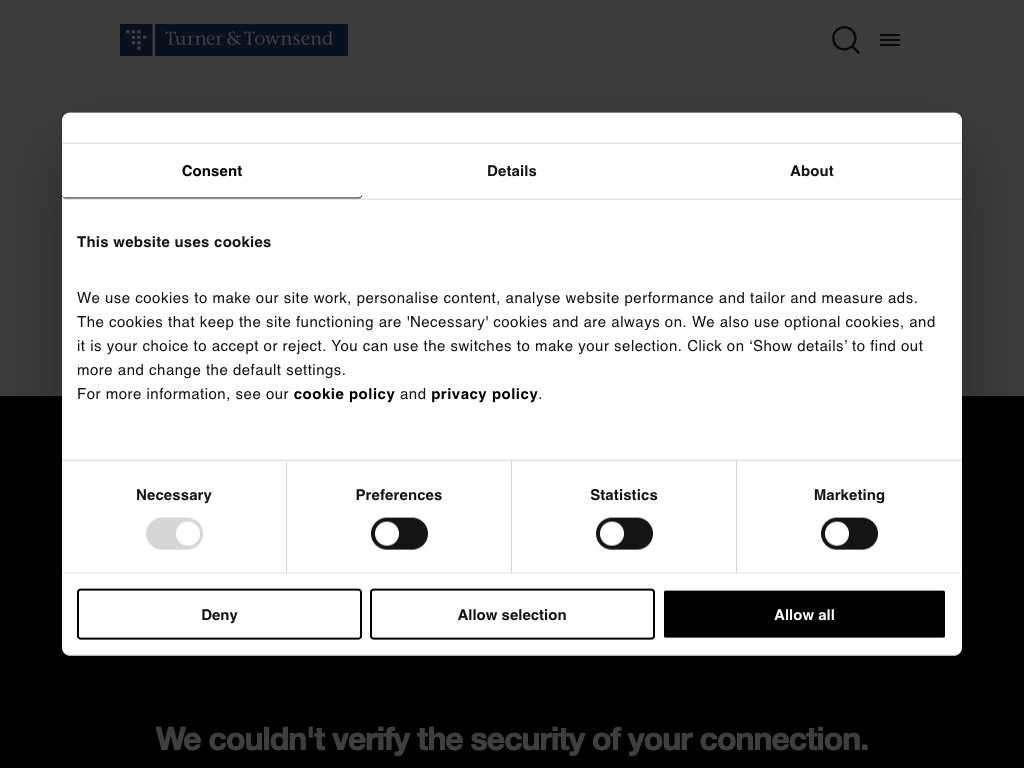Switch to the Consent tab

tap(212, 171)
